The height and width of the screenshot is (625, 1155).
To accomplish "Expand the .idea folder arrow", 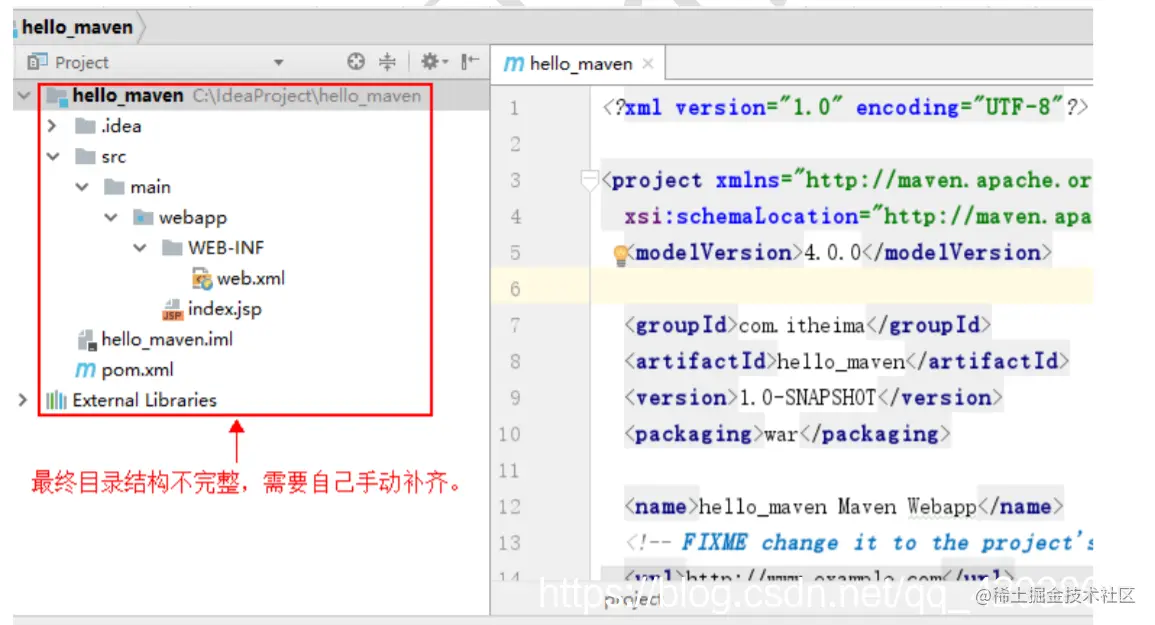I will (52, 126).
